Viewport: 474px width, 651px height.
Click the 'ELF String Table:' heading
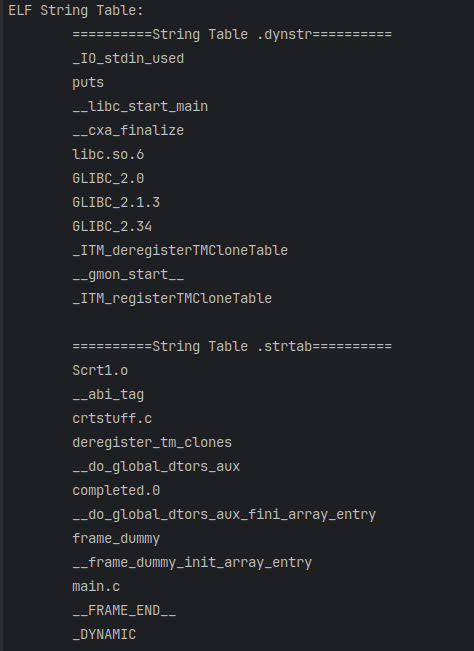pyautogui.click(x=76, y=10)
